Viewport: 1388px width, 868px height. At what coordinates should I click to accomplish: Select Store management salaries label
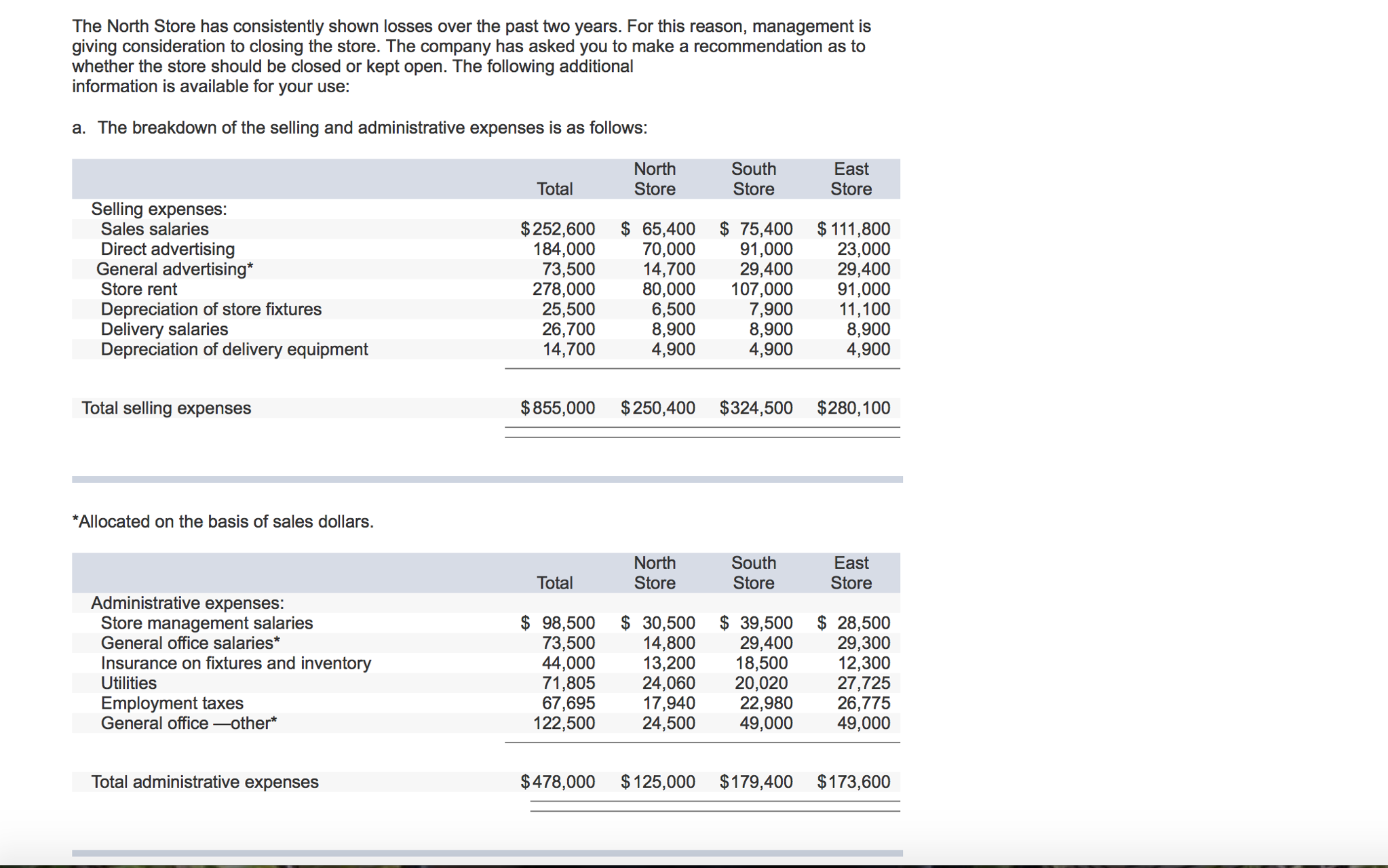click(x=207, y=623)
